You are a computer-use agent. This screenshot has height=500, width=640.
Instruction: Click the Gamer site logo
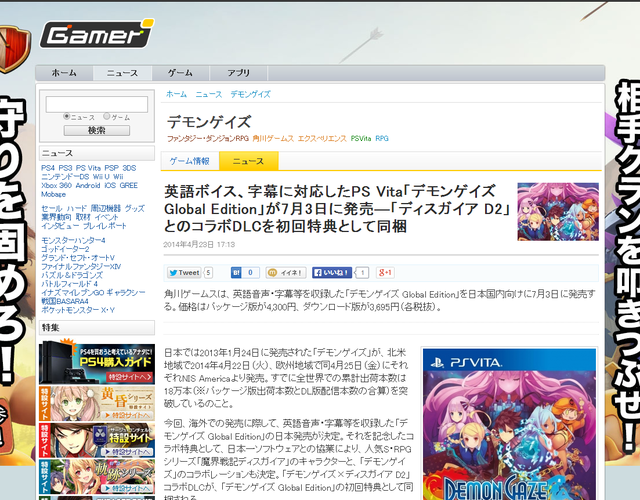click(97, 34)
